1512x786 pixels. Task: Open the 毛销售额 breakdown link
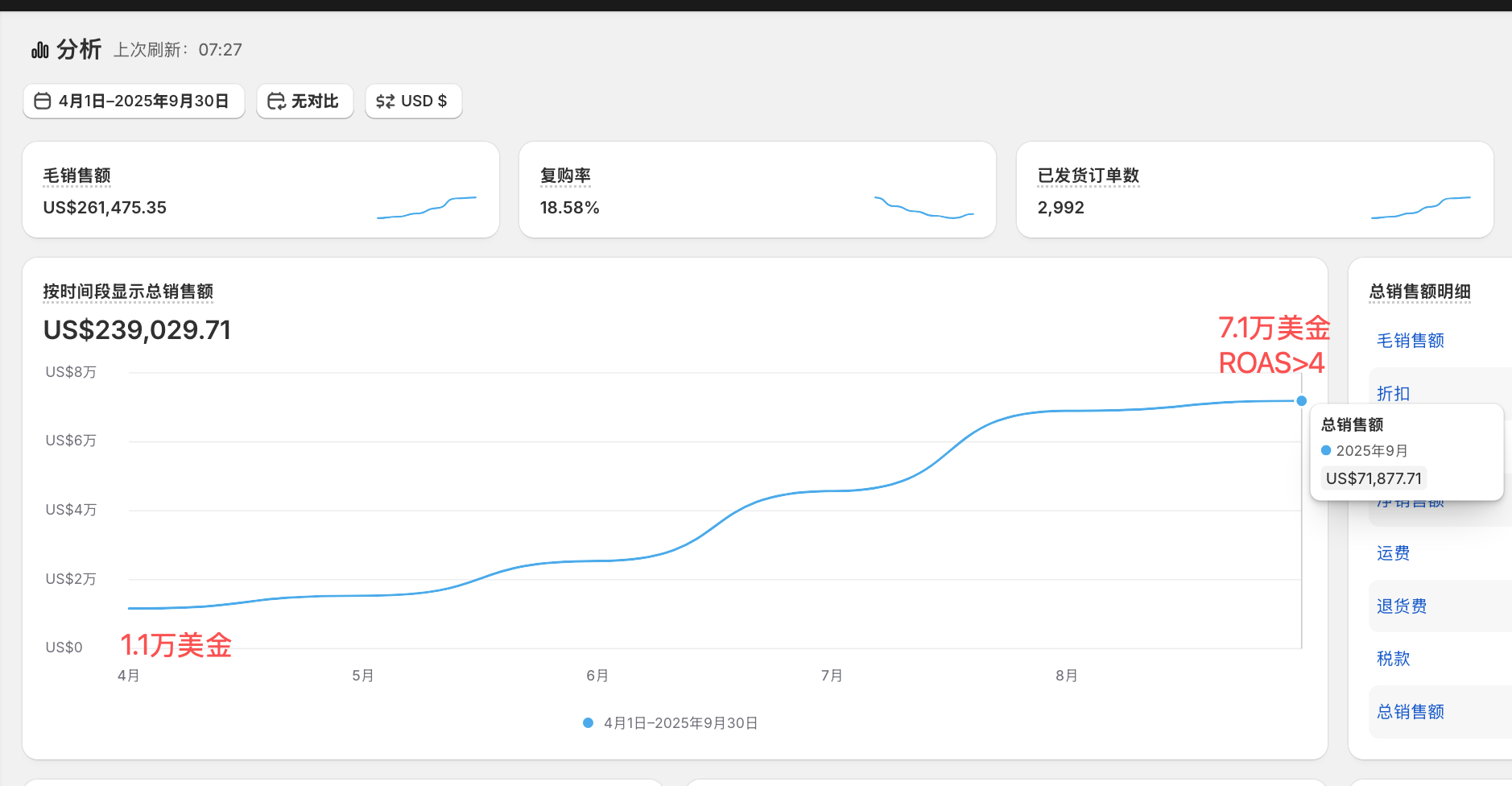(x=1410, y=340)
